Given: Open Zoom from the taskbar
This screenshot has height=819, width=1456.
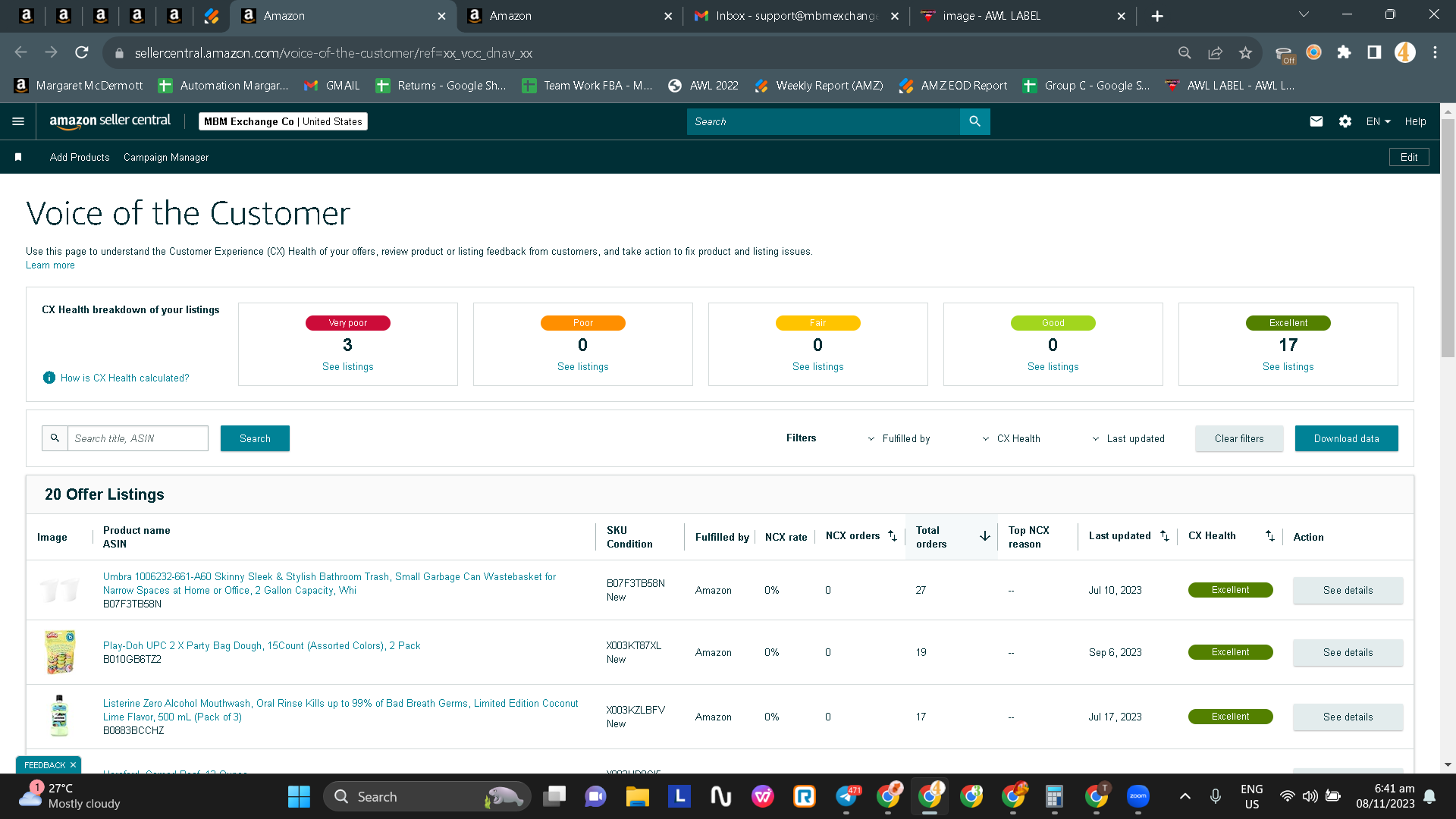Looking at the screenshot, I should [x=1138, y=796].
